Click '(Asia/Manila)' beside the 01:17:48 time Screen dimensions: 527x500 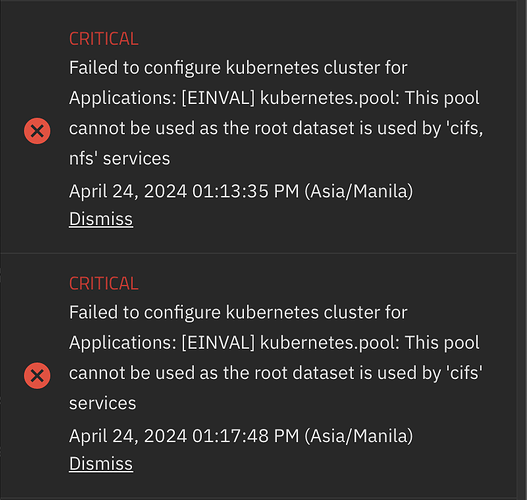[x=359, y=436]
